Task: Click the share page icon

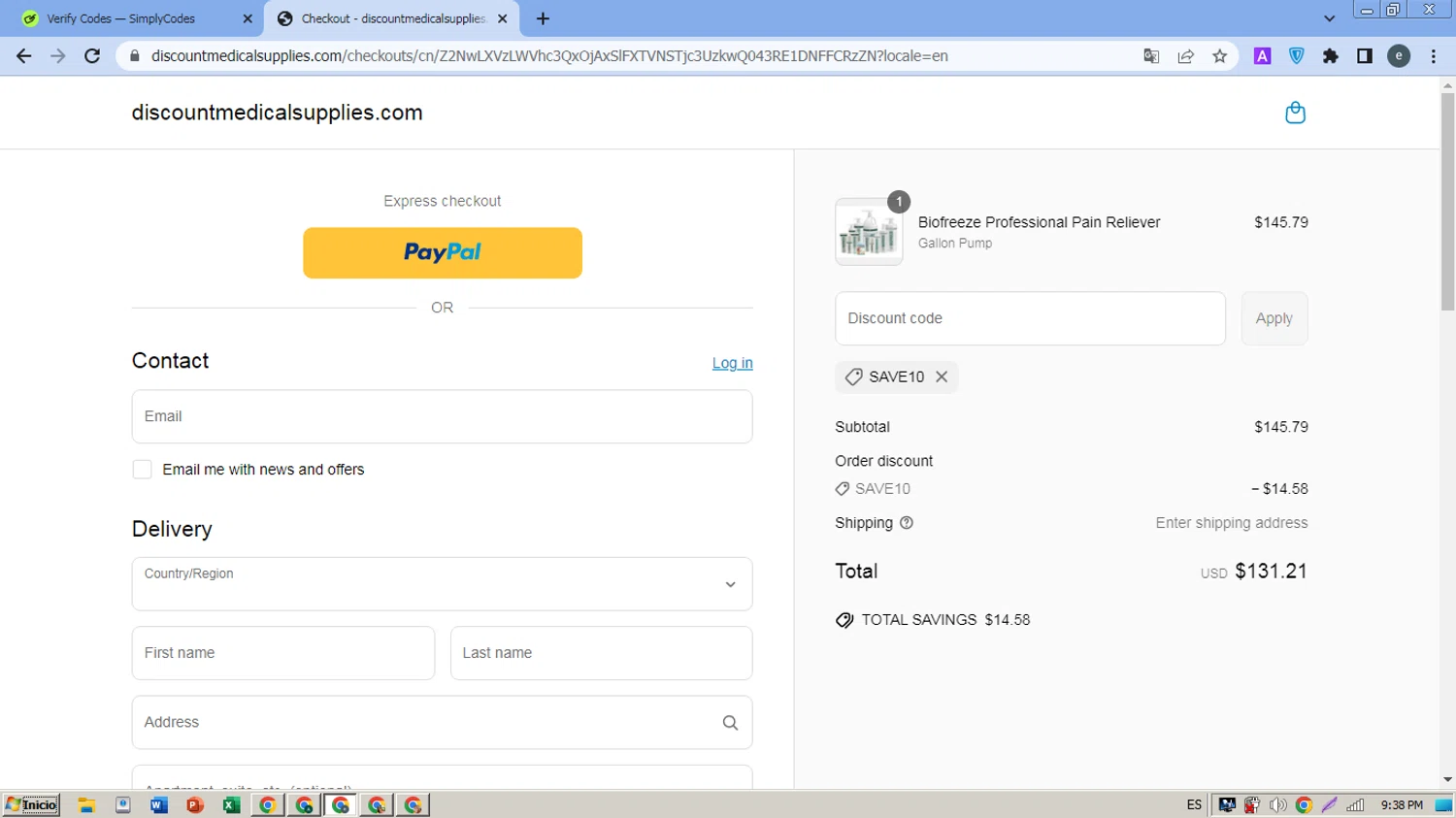Action: coord(1185,56)
